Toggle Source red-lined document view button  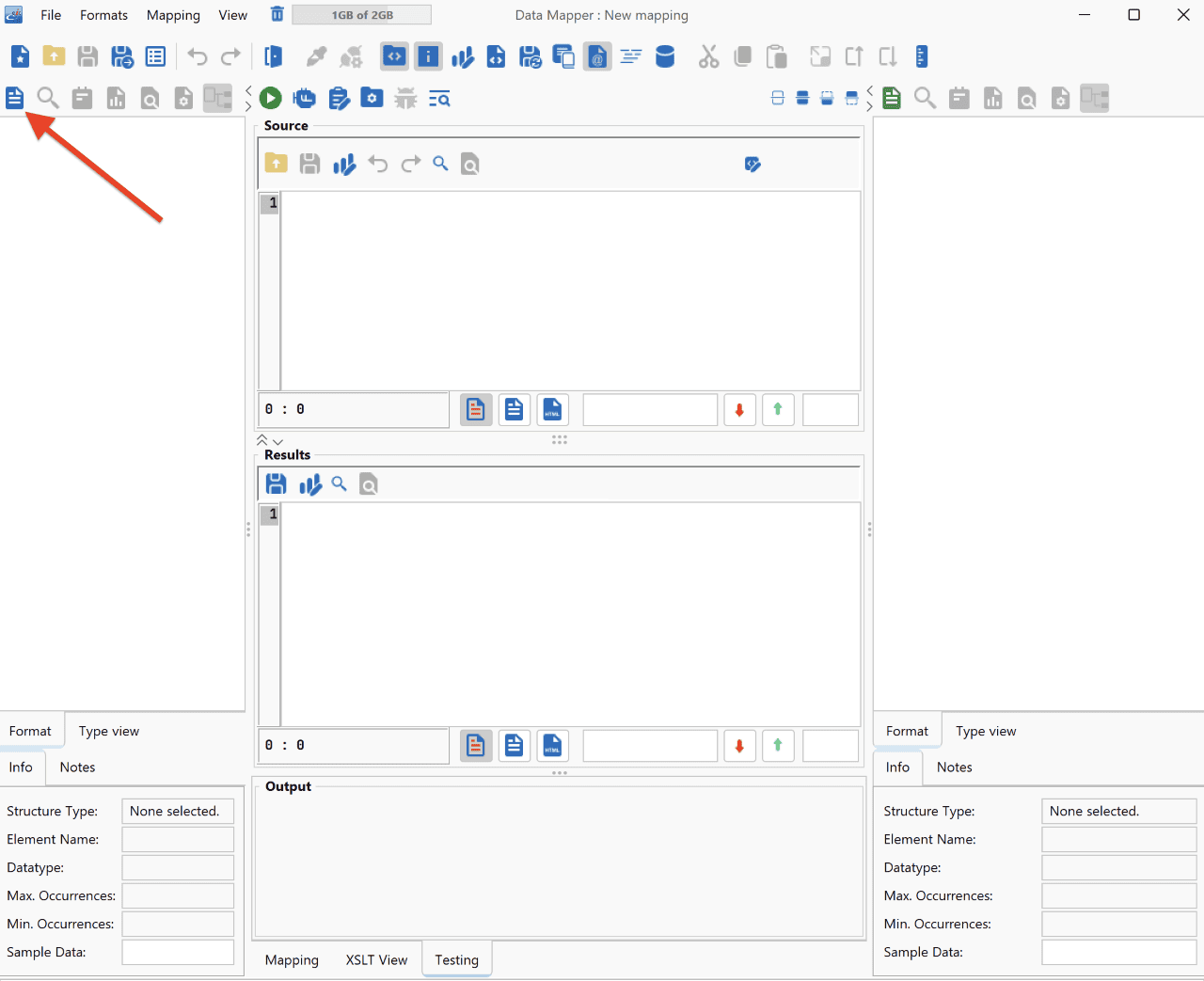[x=476, y=410]
